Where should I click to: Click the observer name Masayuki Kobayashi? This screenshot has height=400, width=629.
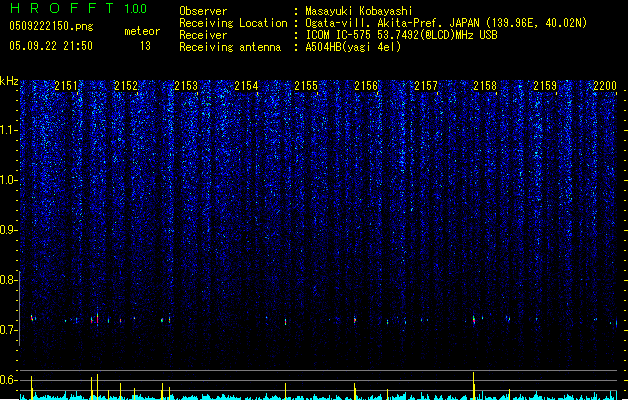coord(359,11)
